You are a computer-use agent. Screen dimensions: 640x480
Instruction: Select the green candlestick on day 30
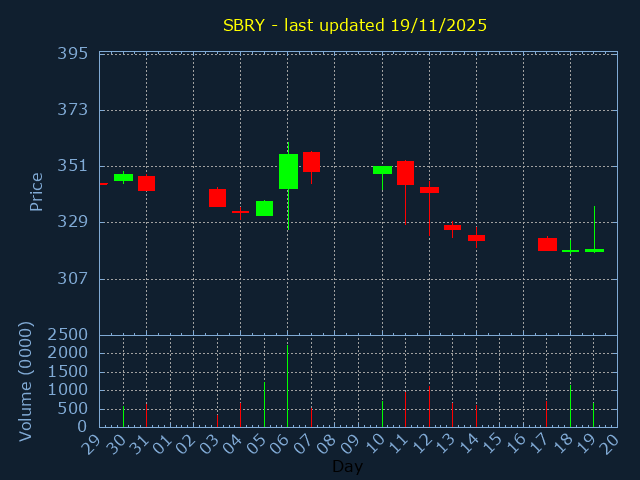(123, 177)
